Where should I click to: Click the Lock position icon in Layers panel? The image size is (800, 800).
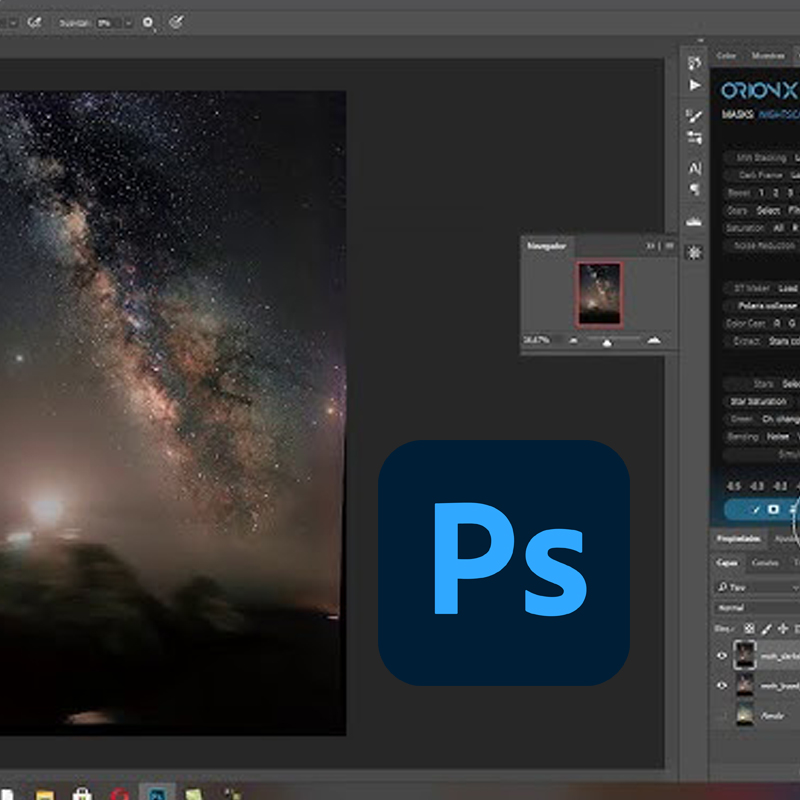pos(782,629)
